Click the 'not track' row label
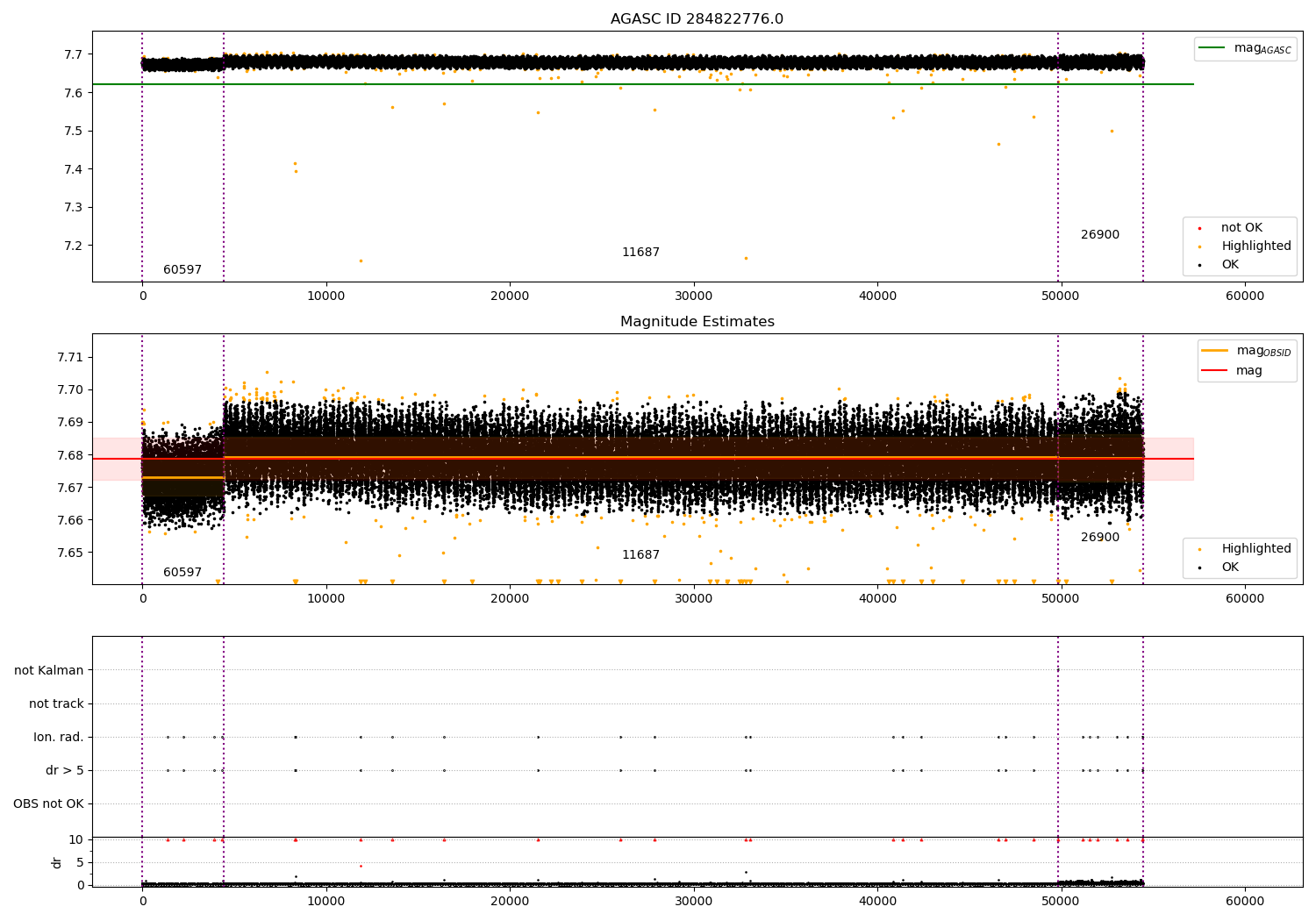This screenshot has width=1316, height=921. click(x=56, y=704)
